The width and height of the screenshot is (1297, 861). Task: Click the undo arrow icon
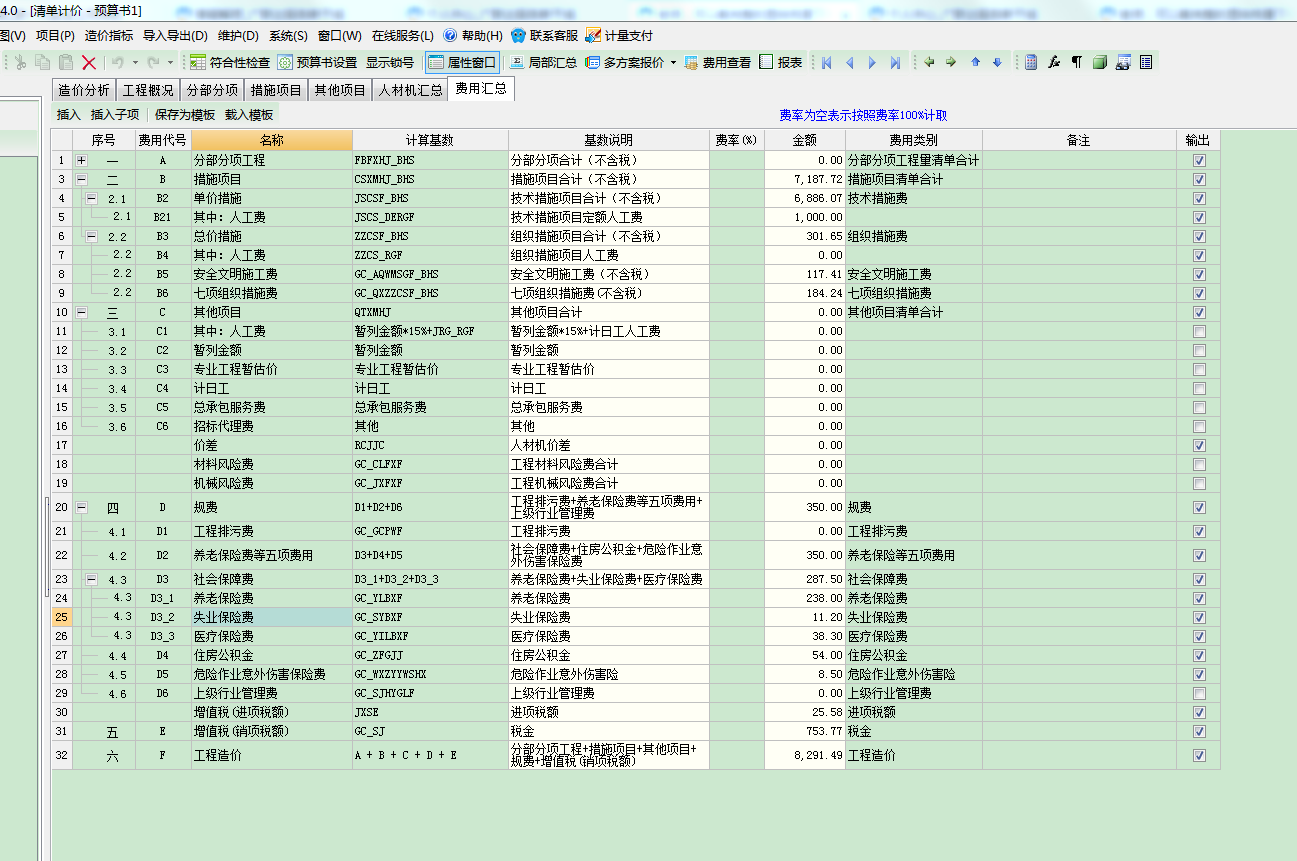pyautogui.click(x=117, y=62)
